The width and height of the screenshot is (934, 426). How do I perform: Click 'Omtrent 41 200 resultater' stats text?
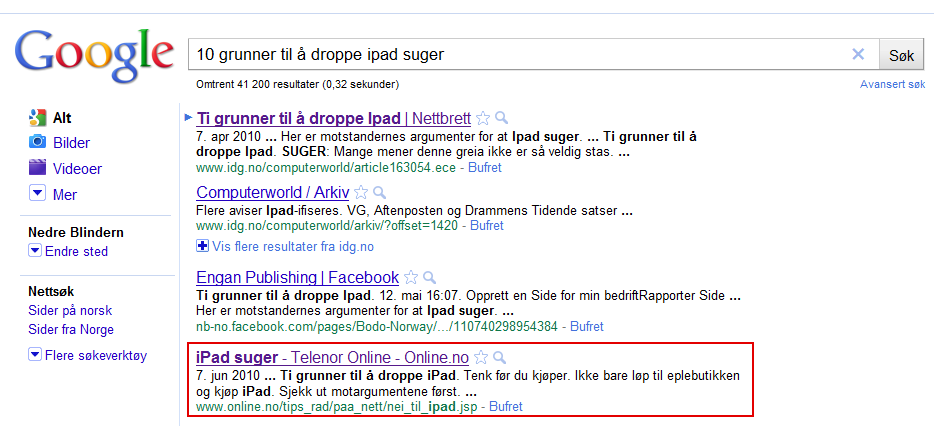pyautogui.click(x=297, y=85)
